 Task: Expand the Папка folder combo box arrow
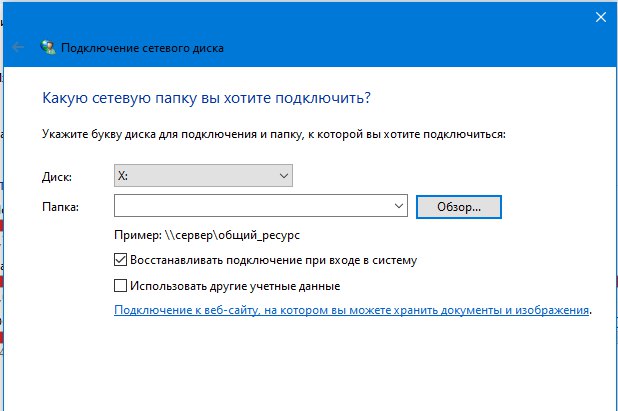point(399,206)
